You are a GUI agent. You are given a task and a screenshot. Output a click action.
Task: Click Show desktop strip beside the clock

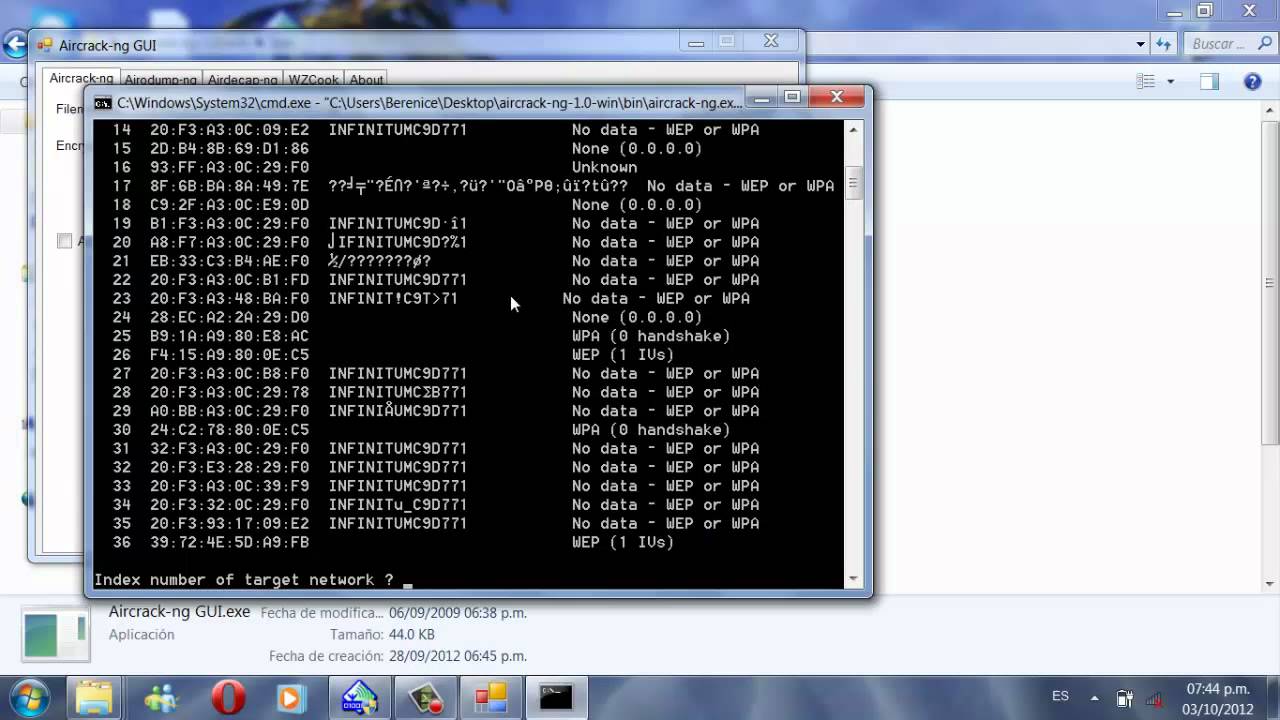click(1272, 698)
